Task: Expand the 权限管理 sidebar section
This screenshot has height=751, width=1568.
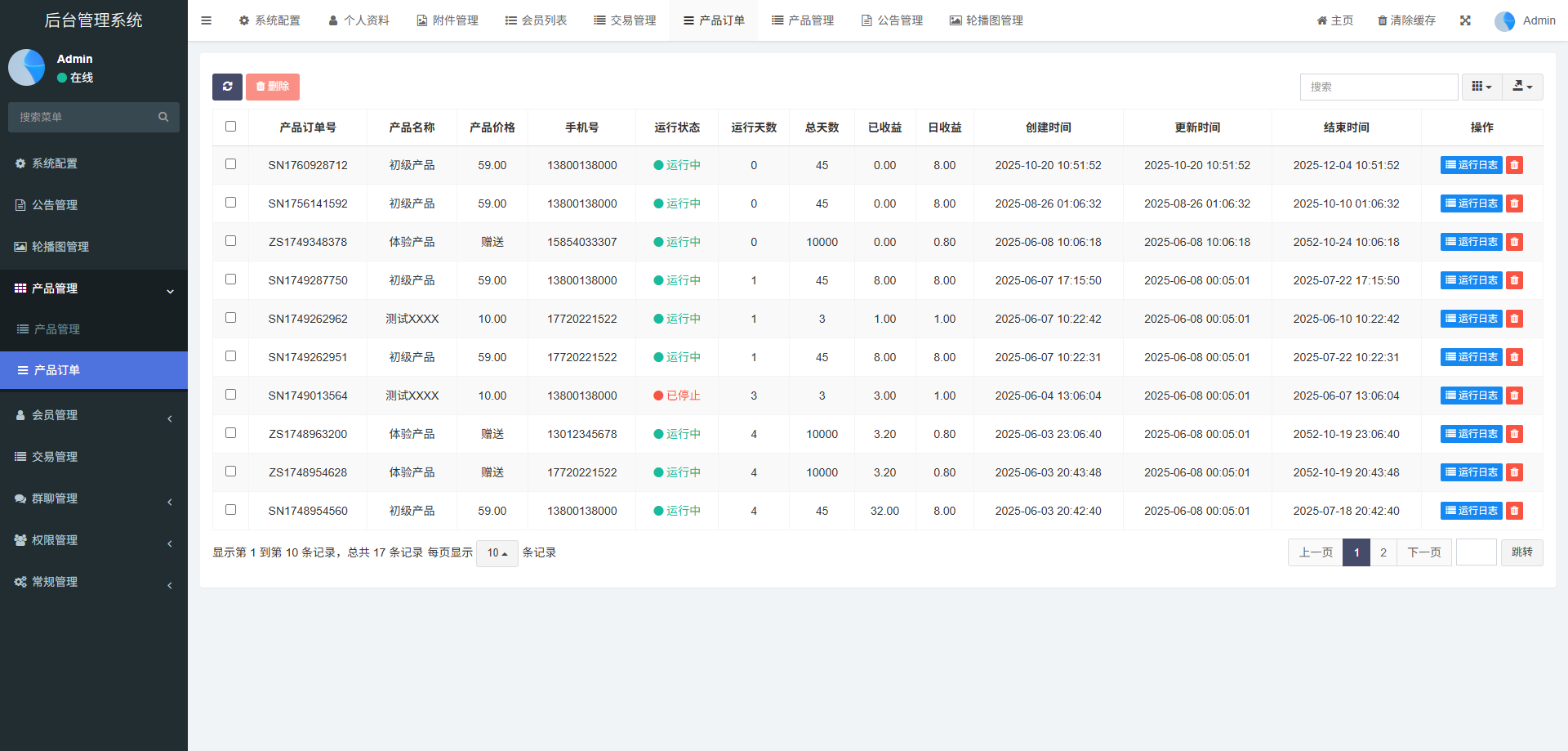Action: [94, 540]
